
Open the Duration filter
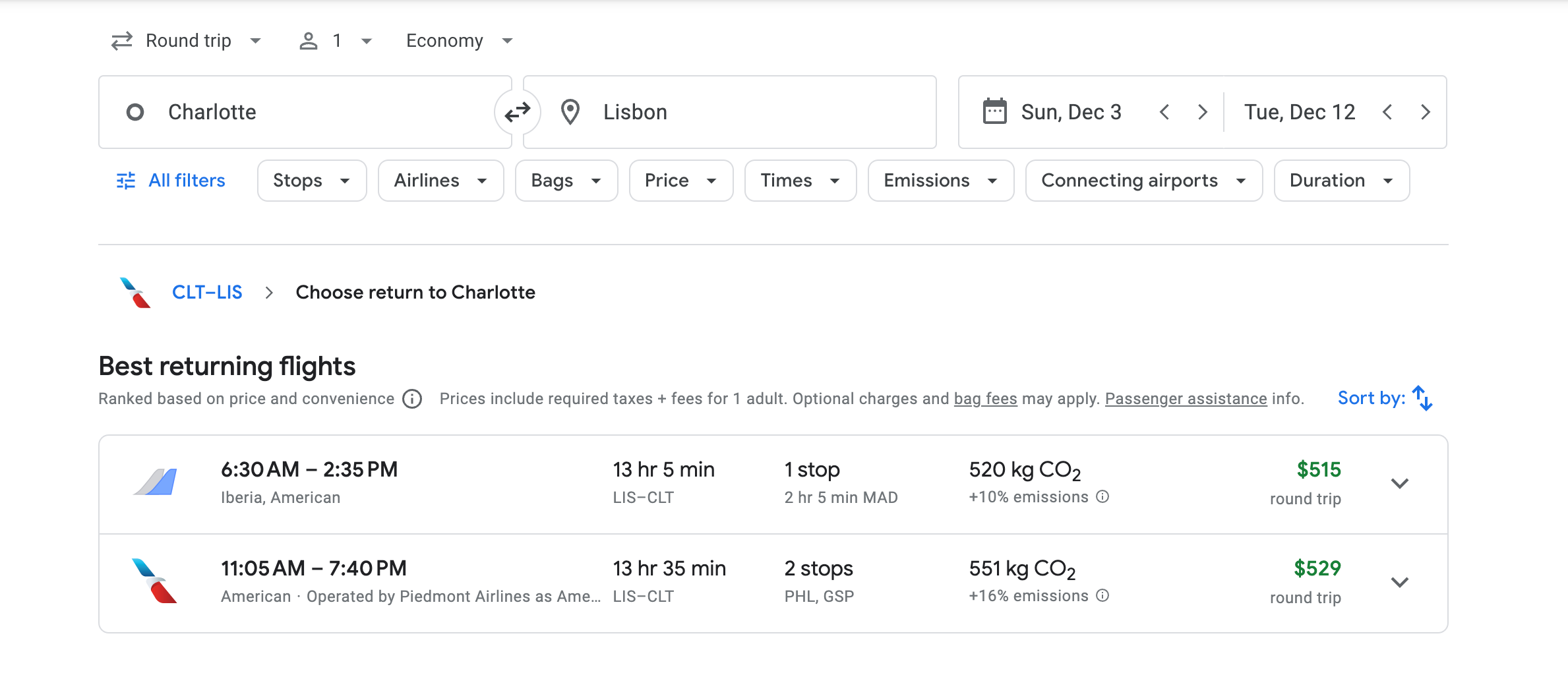tap(1341, 180)
